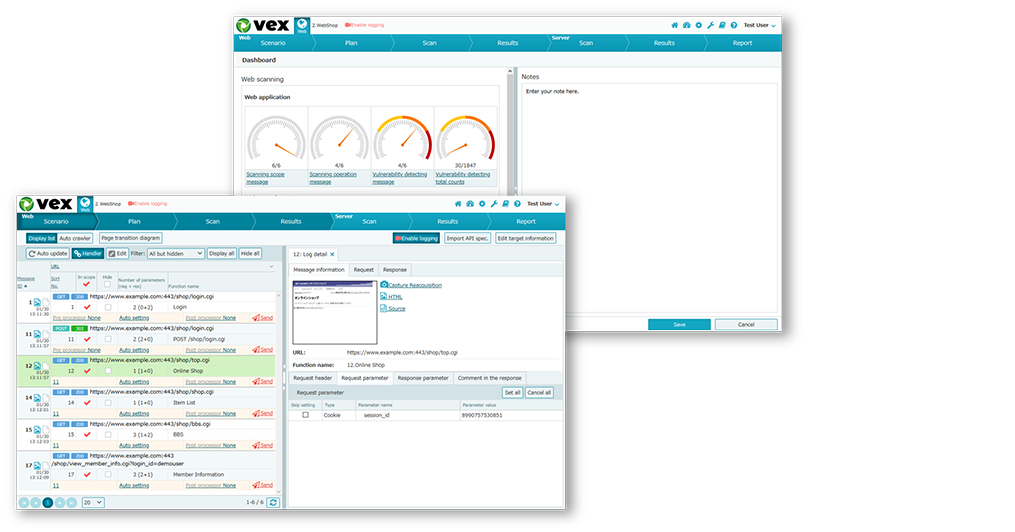
Task: Click the Capture Reacquisition camera link
Action: (x=411, y=285)
